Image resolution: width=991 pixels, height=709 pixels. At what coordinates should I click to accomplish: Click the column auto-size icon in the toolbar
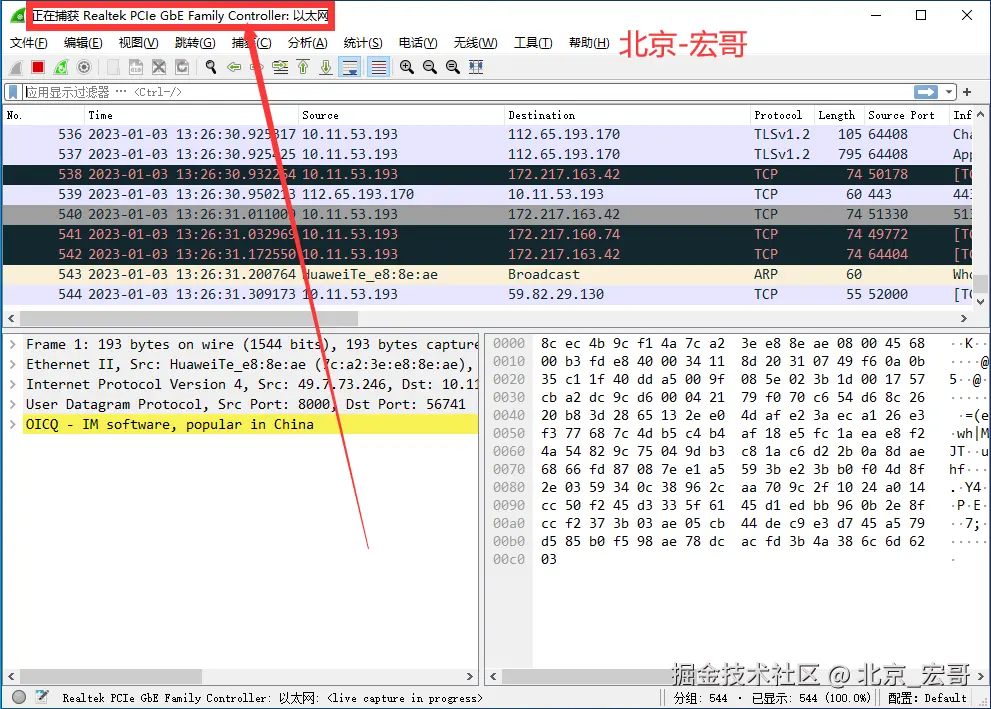tap(476, 67)
